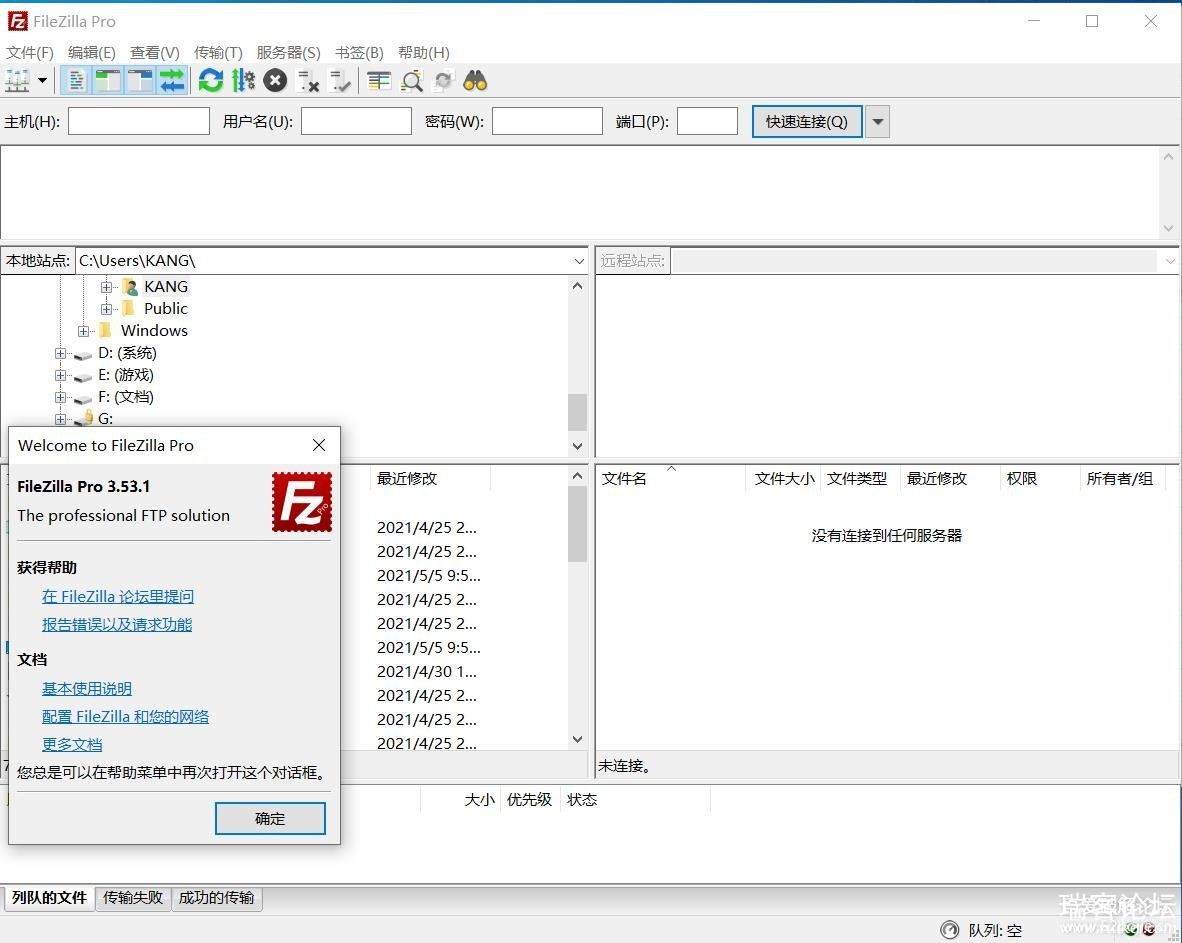Click the 报告错误以及请求功能 link
Image resolution: width=1182 pixels, height=943 pixels.
[117, 624]
